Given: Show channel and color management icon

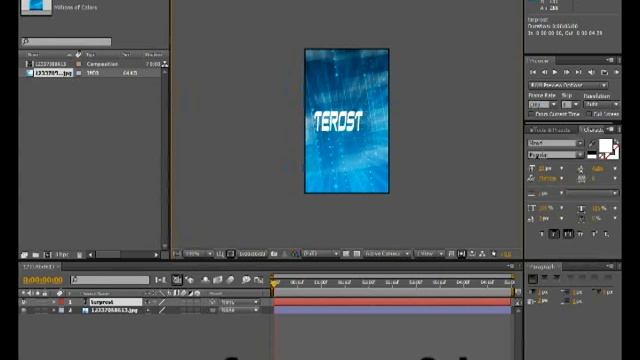Looking at the screenshot, I should point(295,254).
